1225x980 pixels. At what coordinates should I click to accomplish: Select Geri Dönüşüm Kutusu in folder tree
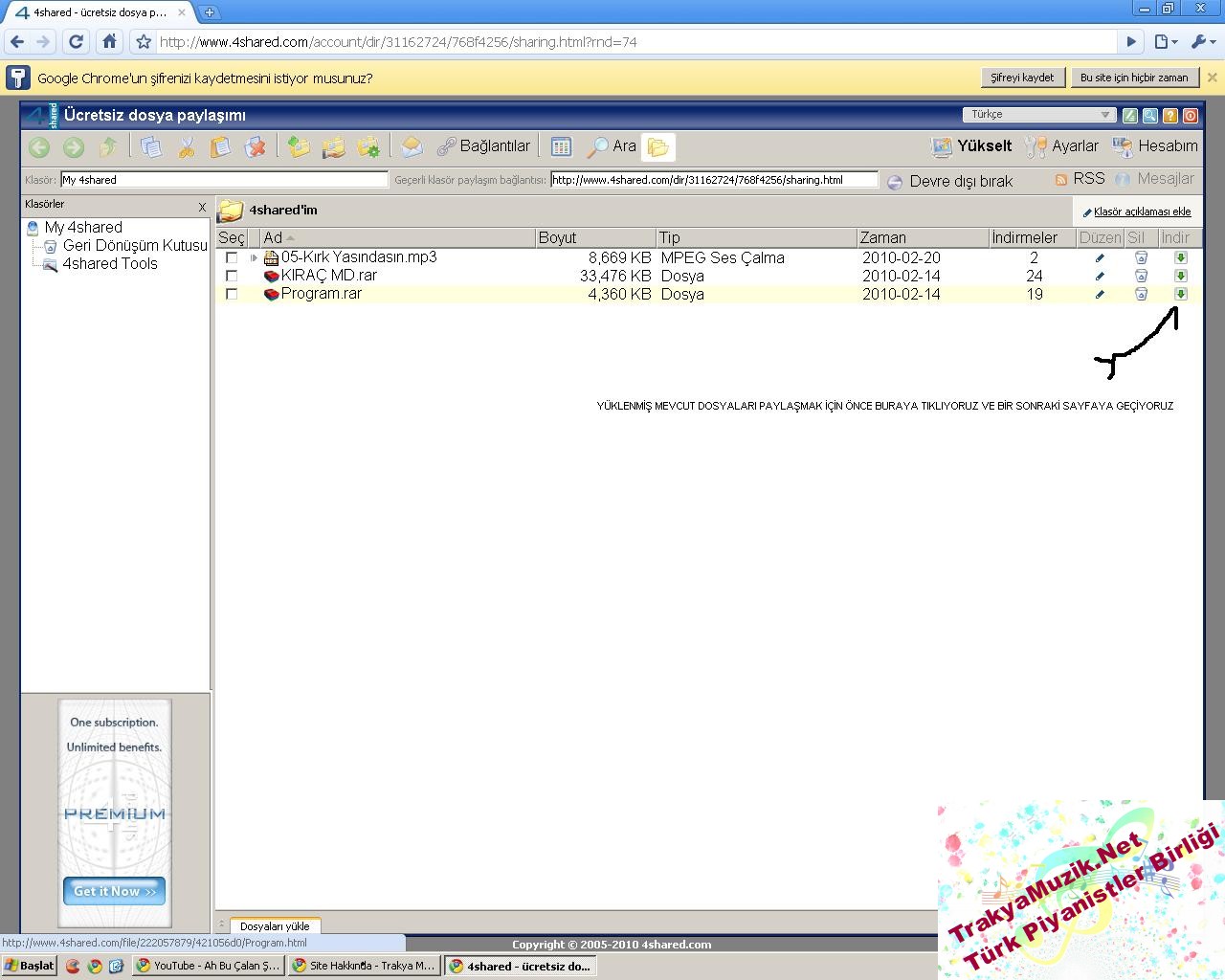[x=134, y=246]
